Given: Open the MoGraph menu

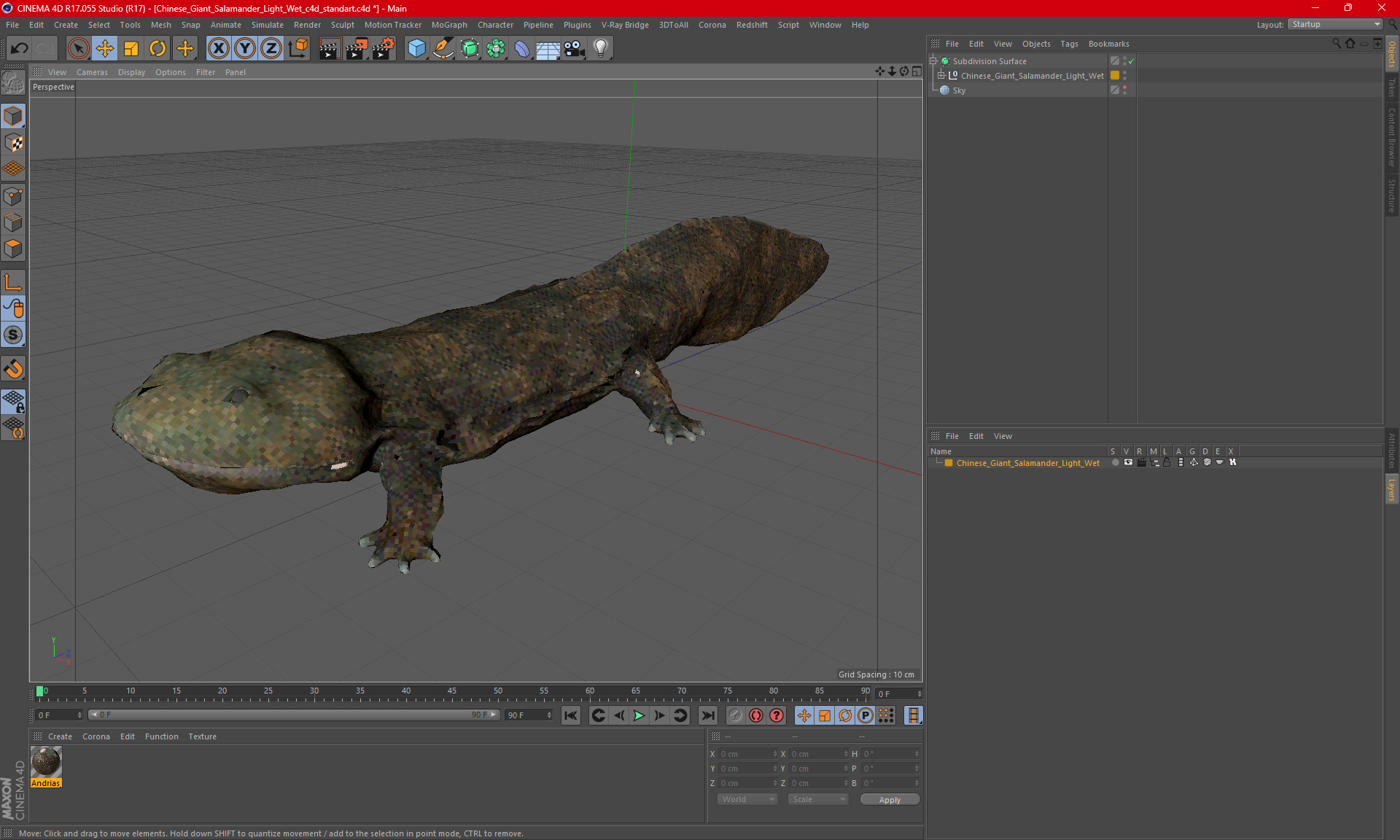Looking at the screenshot, I should point(448,25).
